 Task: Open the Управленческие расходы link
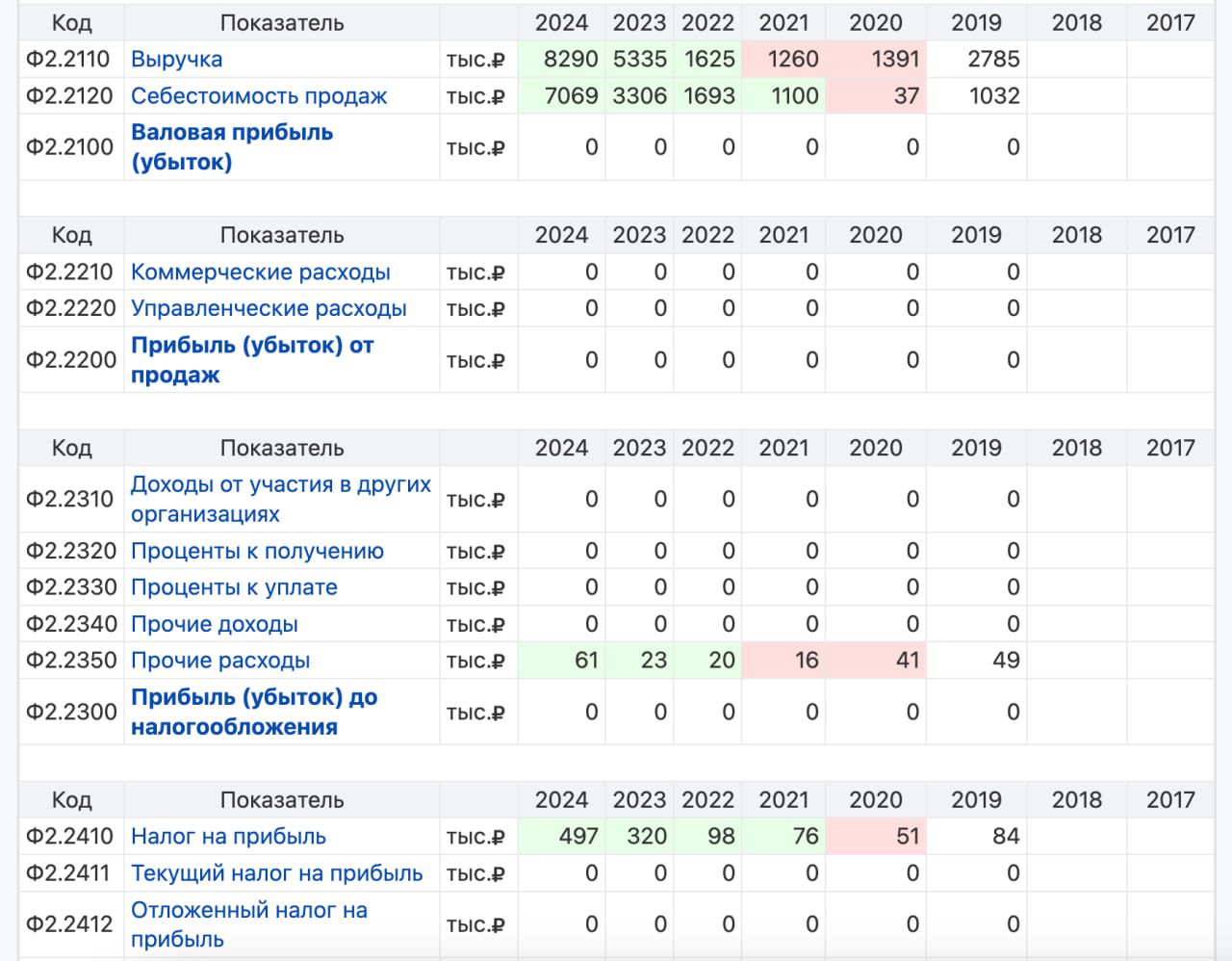(x=269, y=309)
